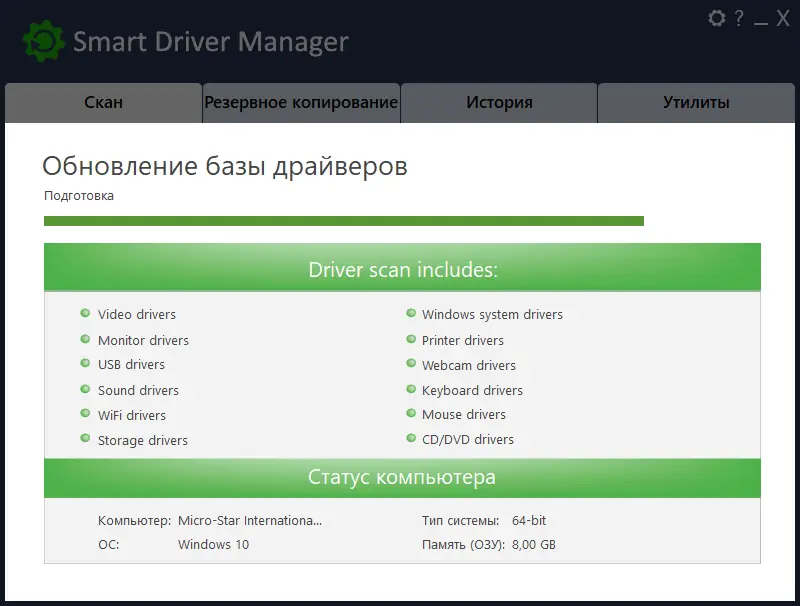Click the green bullet beside Video drivers
The width and height of the screenshot is (800, 606).
coord(85,314)
